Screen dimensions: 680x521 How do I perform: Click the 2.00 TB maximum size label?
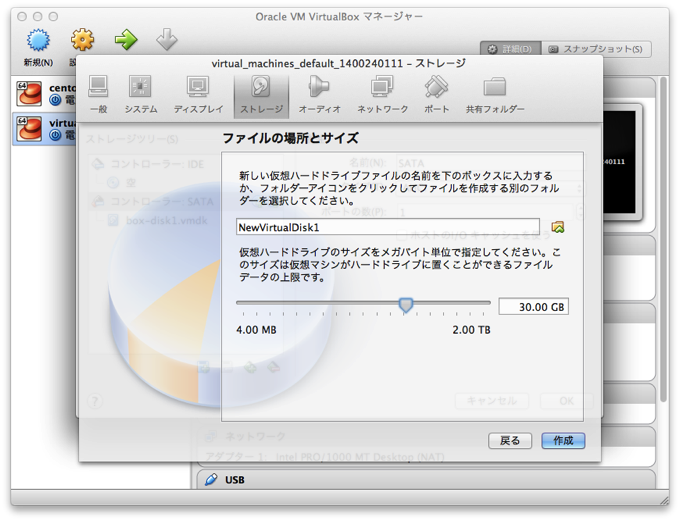(x=471, y=330)
